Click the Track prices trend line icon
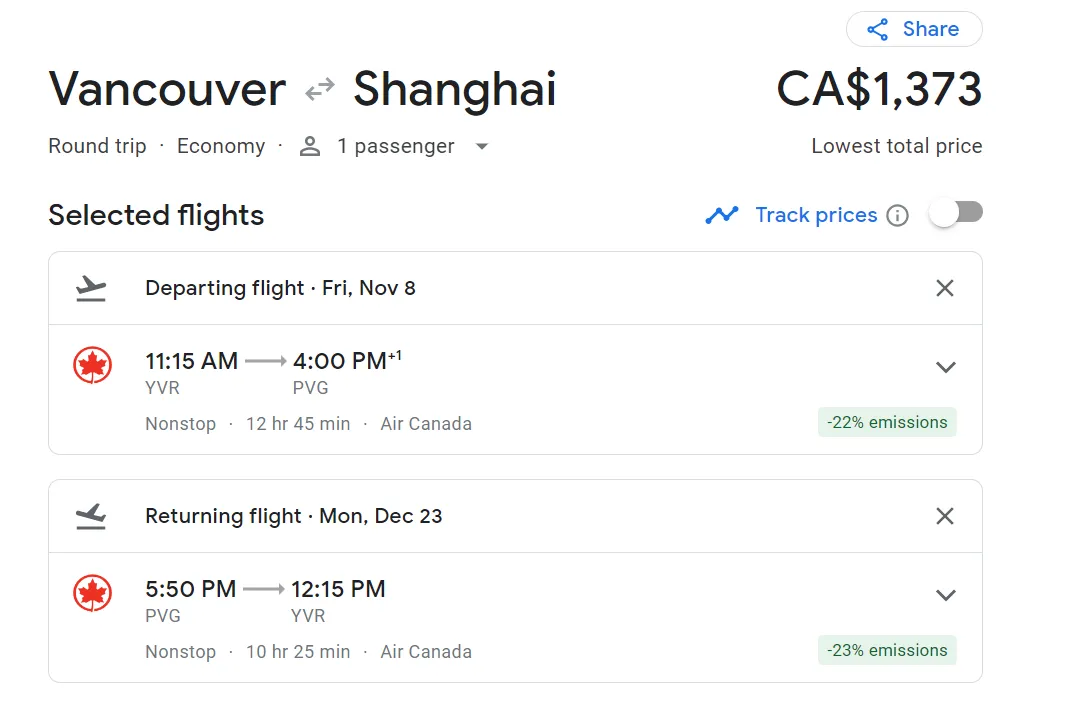Image resolution: width=1077 pixels, height=706 pixels. click(722, 215)
